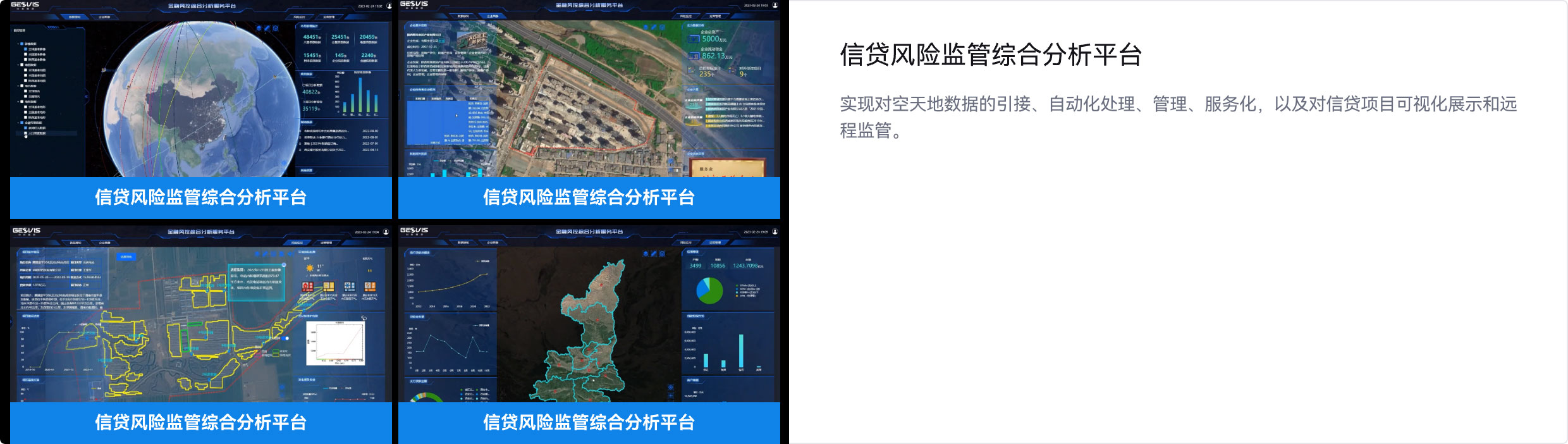Image resolution: width=1568 pixels, height=444 pixels.
Task: Click the user avatar icon in the solar farm screenshot
Action: tap(386, 231)
